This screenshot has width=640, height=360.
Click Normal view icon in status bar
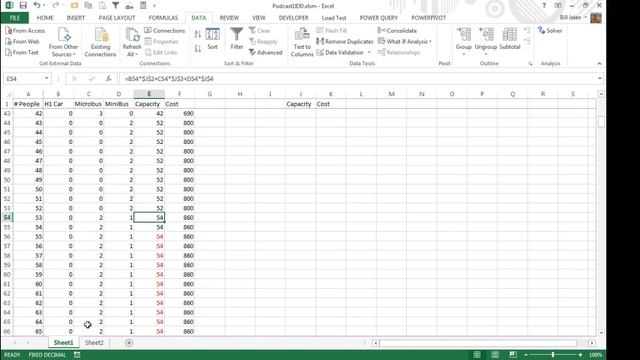[477, 355]
